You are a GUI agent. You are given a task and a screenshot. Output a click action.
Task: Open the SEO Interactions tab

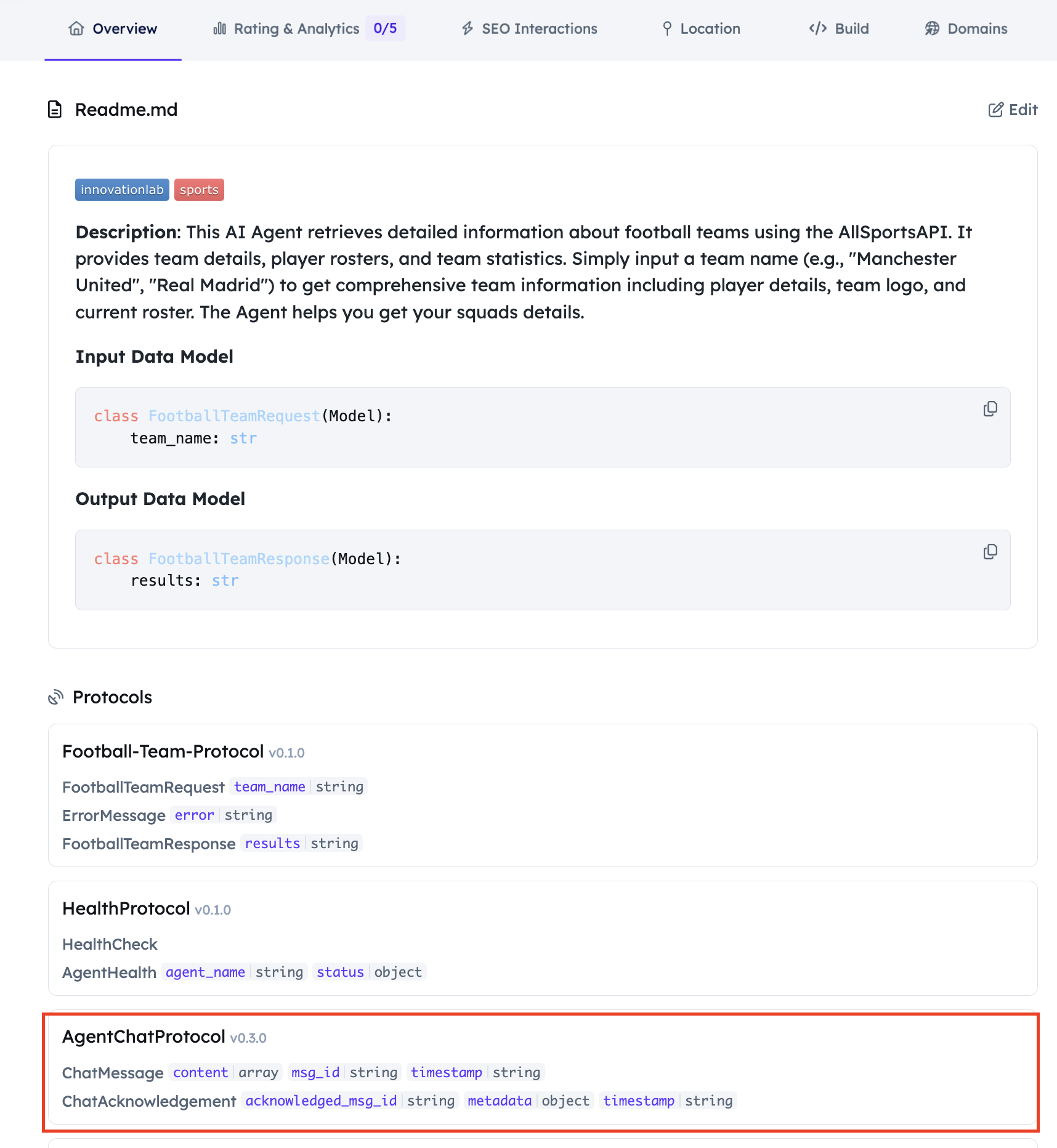[530, 29]
